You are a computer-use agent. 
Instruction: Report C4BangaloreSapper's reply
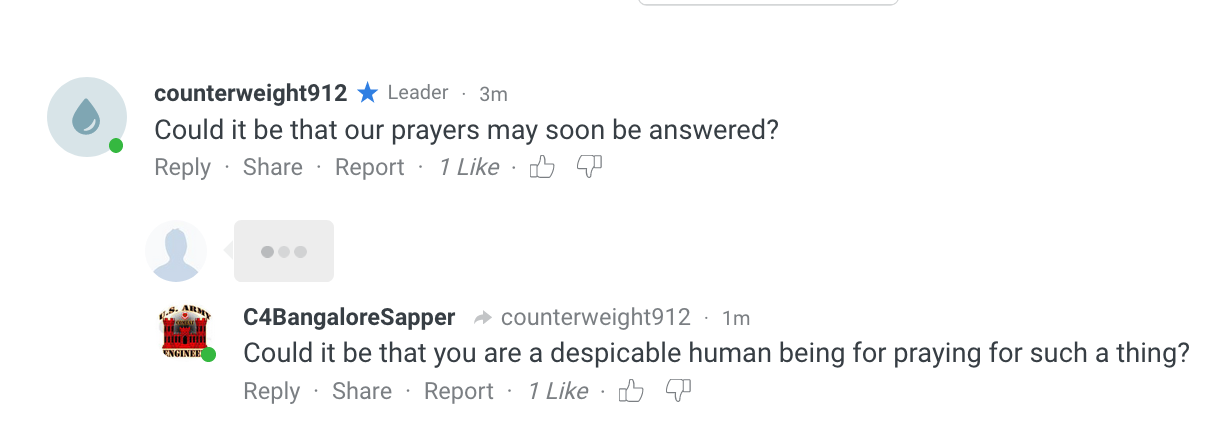[x=458, y=391]
